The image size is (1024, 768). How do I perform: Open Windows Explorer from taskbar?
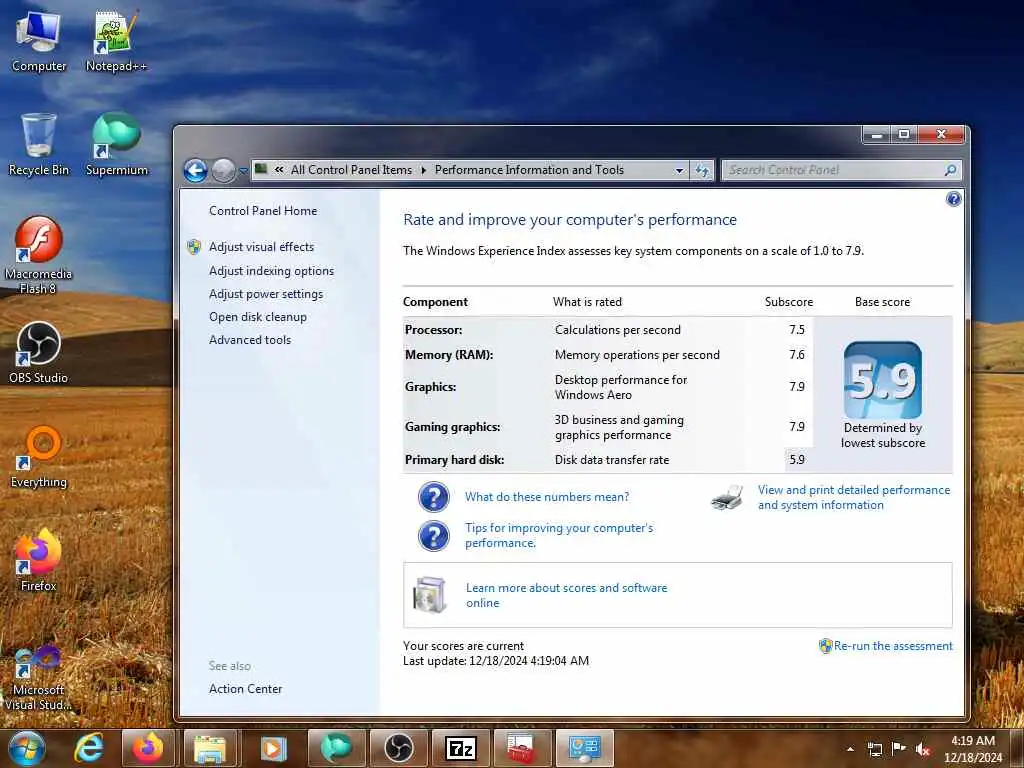pos(210,748)
